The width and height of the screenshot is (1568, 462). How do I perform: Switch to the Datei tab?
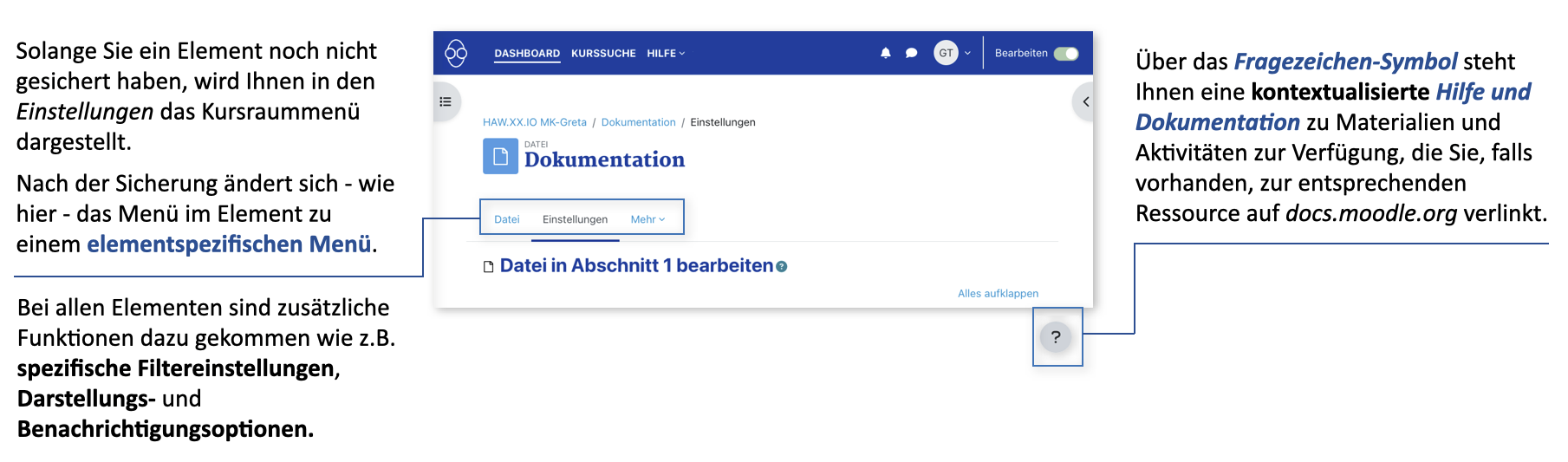pyautogui.click(x=507, y=219)
